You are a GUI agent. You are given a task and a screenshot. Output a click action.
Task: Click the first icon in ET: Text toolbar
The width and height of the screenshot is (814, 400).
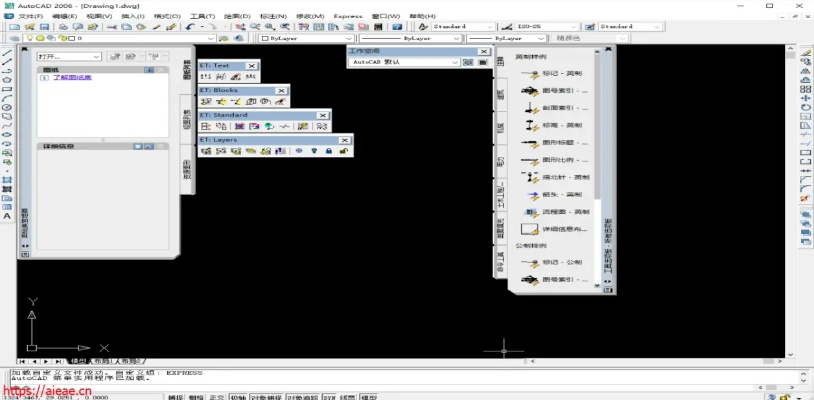coord(206,76)
